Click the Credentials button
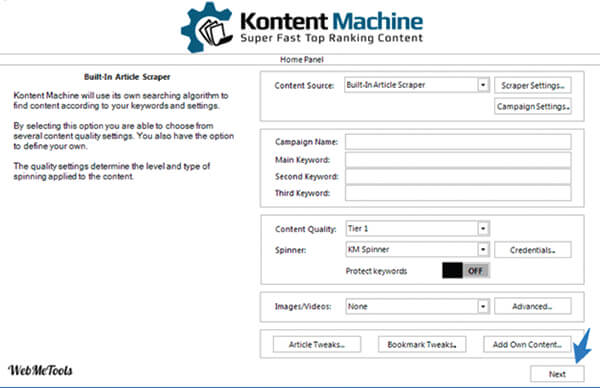600x388 pixels. [x=533, y=250]
